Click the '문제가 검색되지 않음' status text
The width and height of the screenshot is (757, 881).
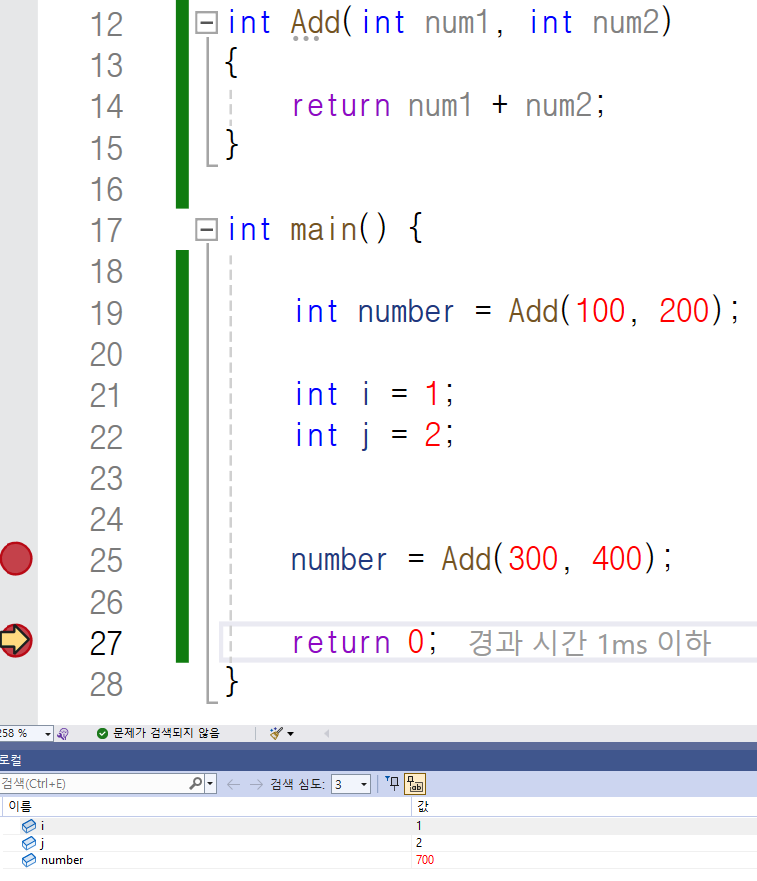pos(166,733)
